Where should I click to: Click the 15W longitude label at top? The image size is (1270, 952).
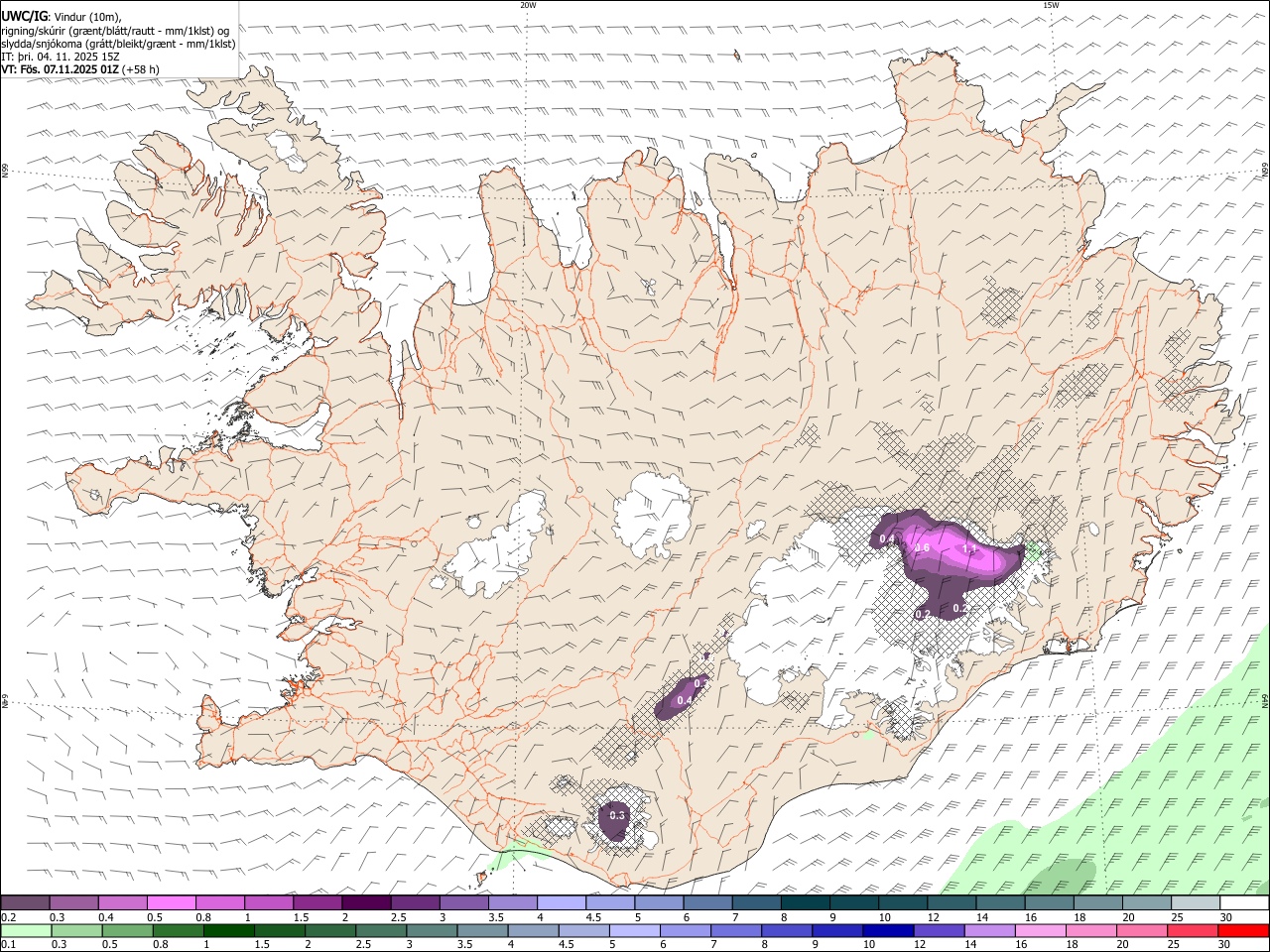point(1051,5)
